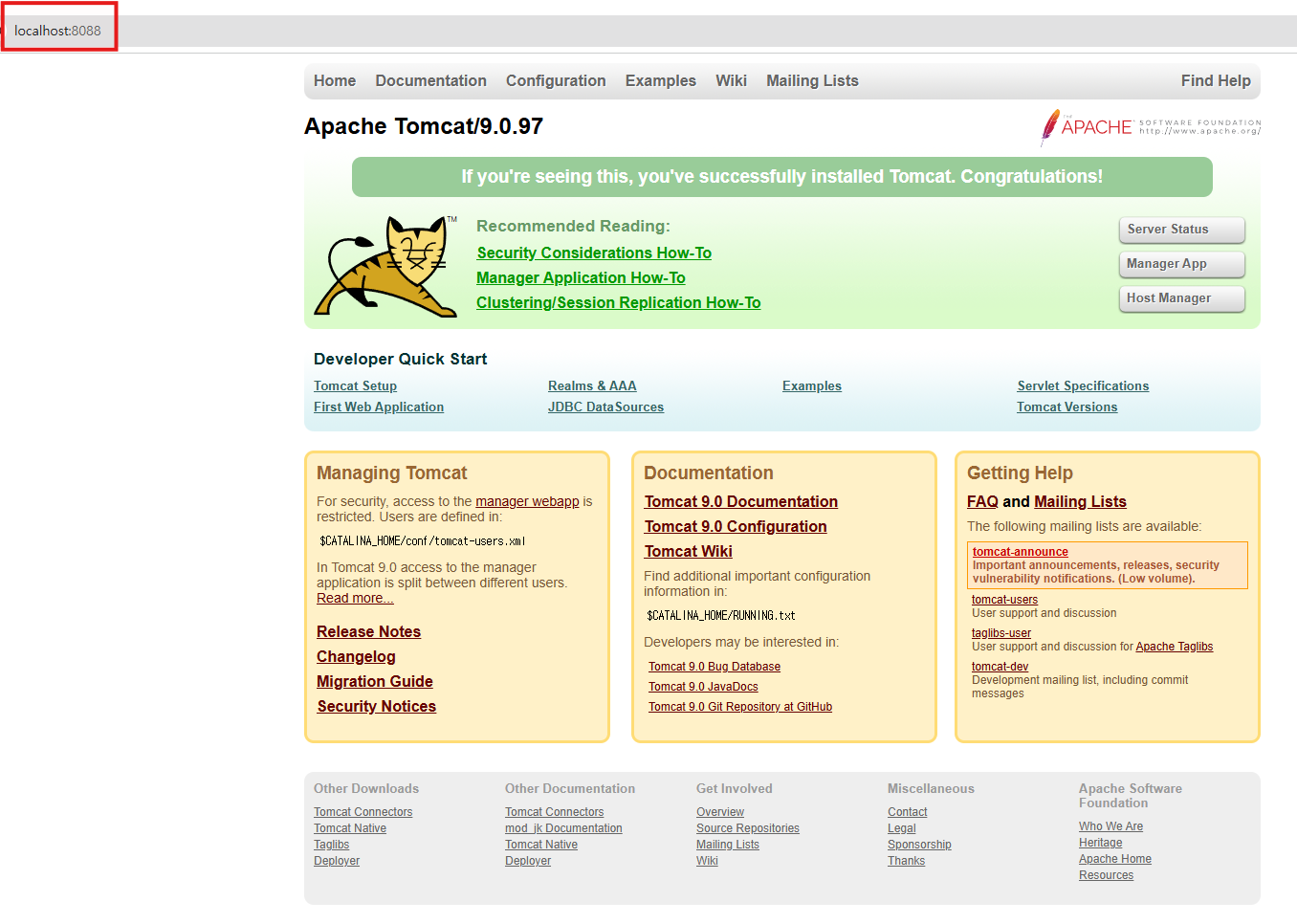Open Overview link under Get Involved
The image size is (1297, 924).
click(x=720, y=812)
